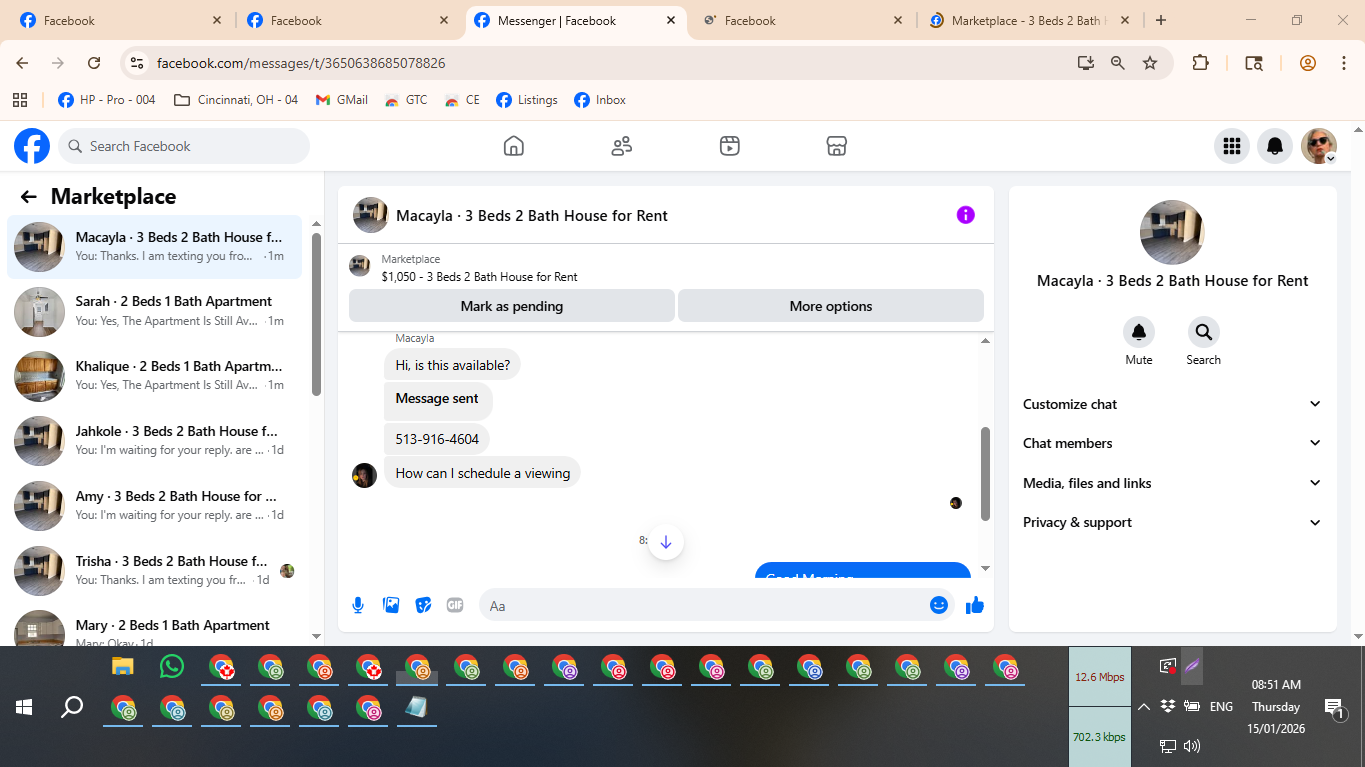
Task: Open GMail bookmark
Action: (x=342, y=100)
